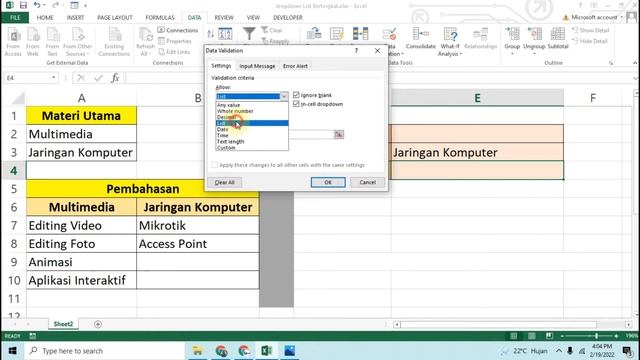Viewport: 640px width, 360px height.
Task: Select cell with Editing Video
Action: tap(81, 225)
